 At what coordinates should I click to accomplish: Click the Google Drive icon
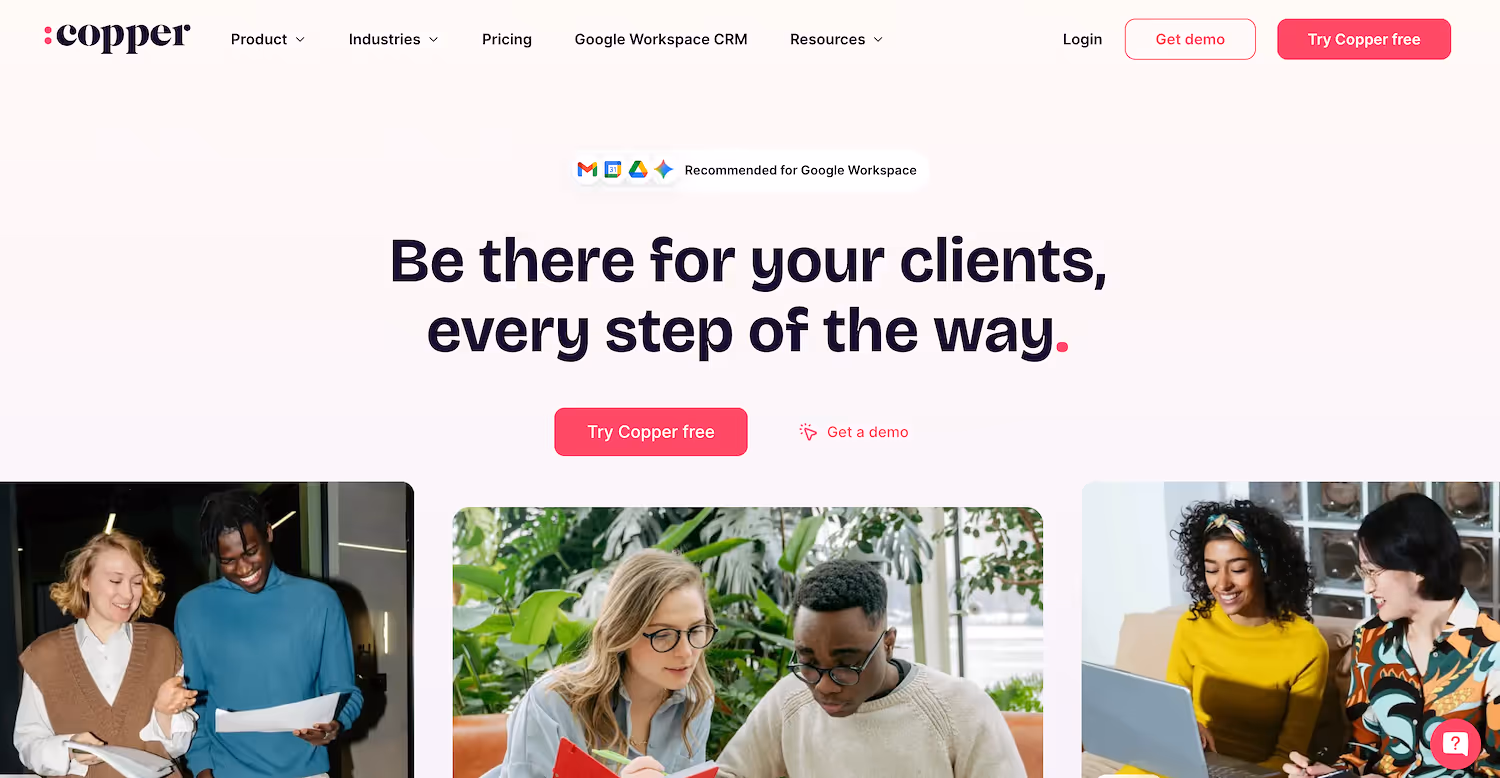pos(638,170)
